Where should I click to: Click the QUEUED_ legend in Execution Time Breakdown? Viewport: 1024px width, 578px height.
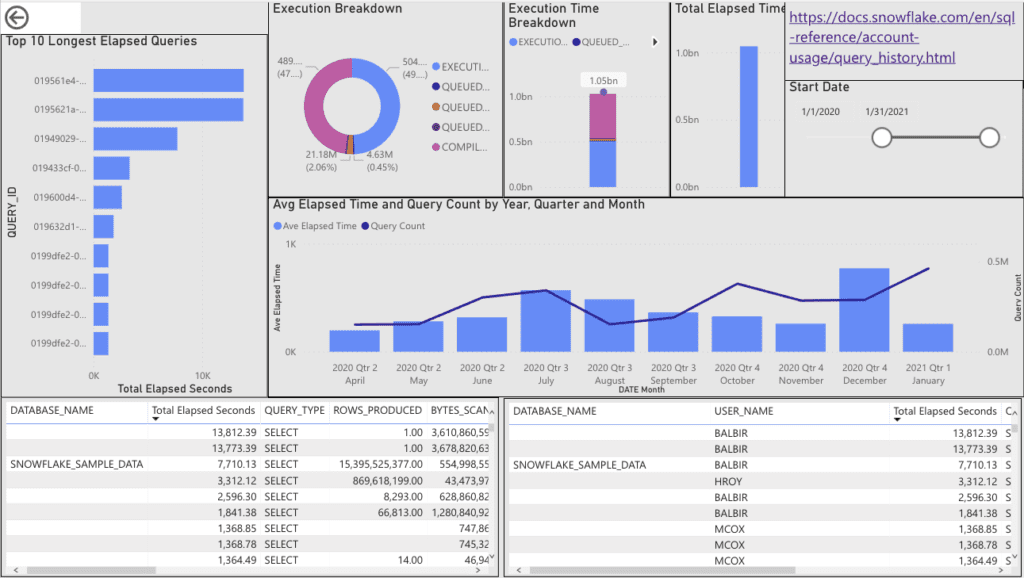(x=601, y=42)
